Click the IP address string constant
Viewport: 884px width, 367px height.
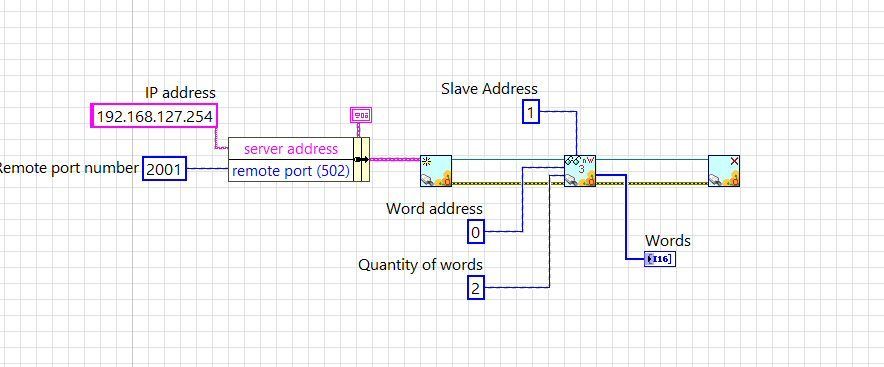pyautogui.click(x=154, y=117)
